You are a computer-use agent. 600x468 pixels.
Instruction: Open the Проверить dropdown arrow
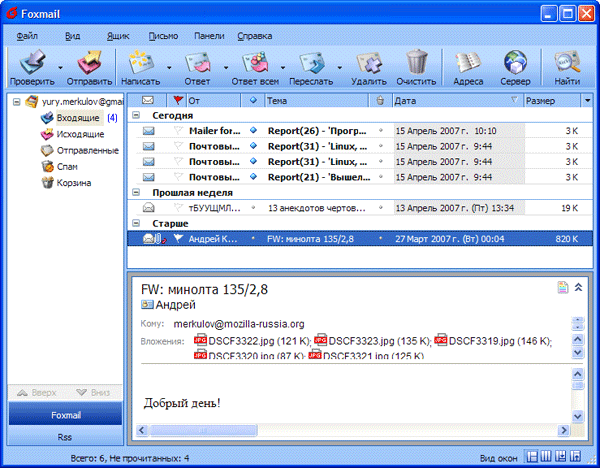(x=60, y=68)
